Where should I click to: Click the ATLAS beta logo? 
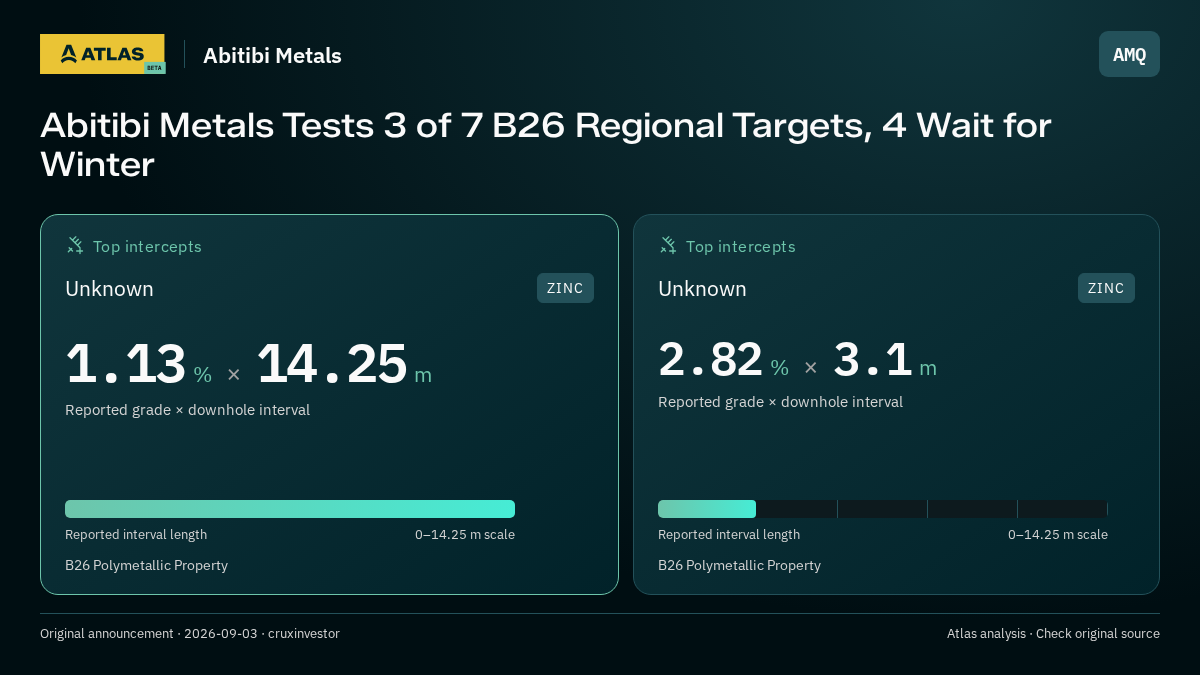pyautogui.click(x=102, y=54)
